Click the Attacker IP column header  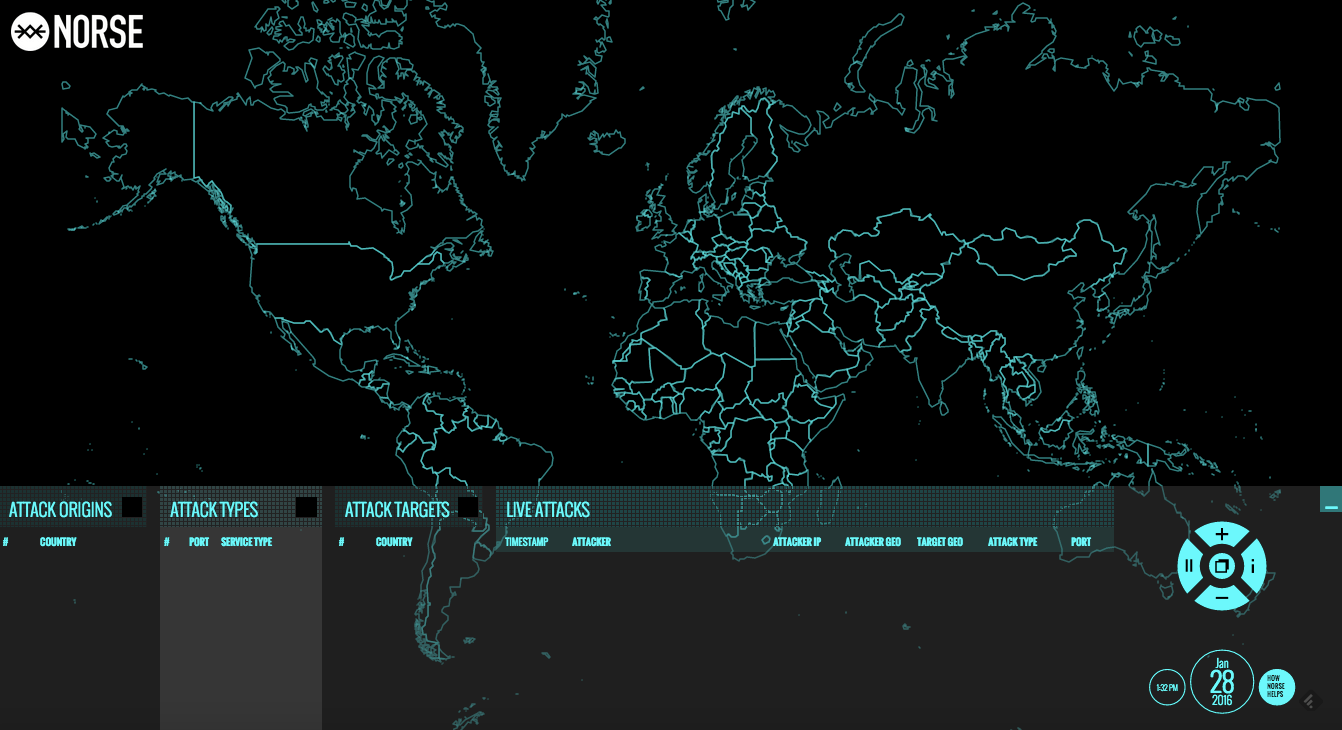pyautogui.click(x=796, y=542)
